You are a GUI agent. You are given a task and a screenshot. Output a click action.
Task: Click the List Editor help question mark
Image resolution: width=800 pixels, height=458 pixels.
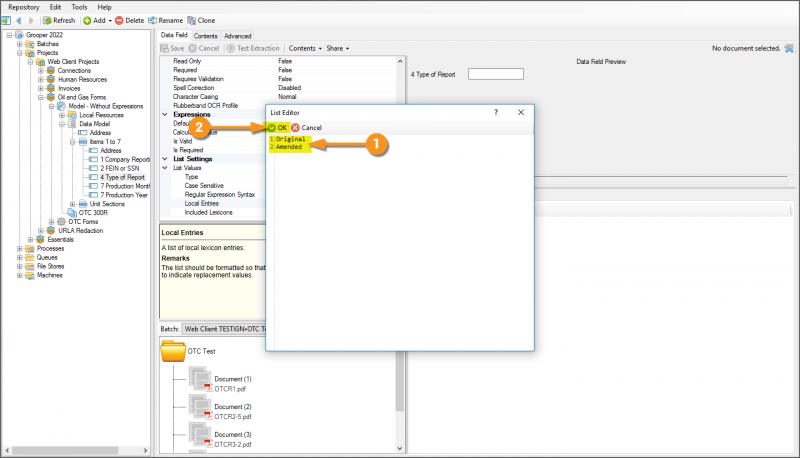click(496, 112)
